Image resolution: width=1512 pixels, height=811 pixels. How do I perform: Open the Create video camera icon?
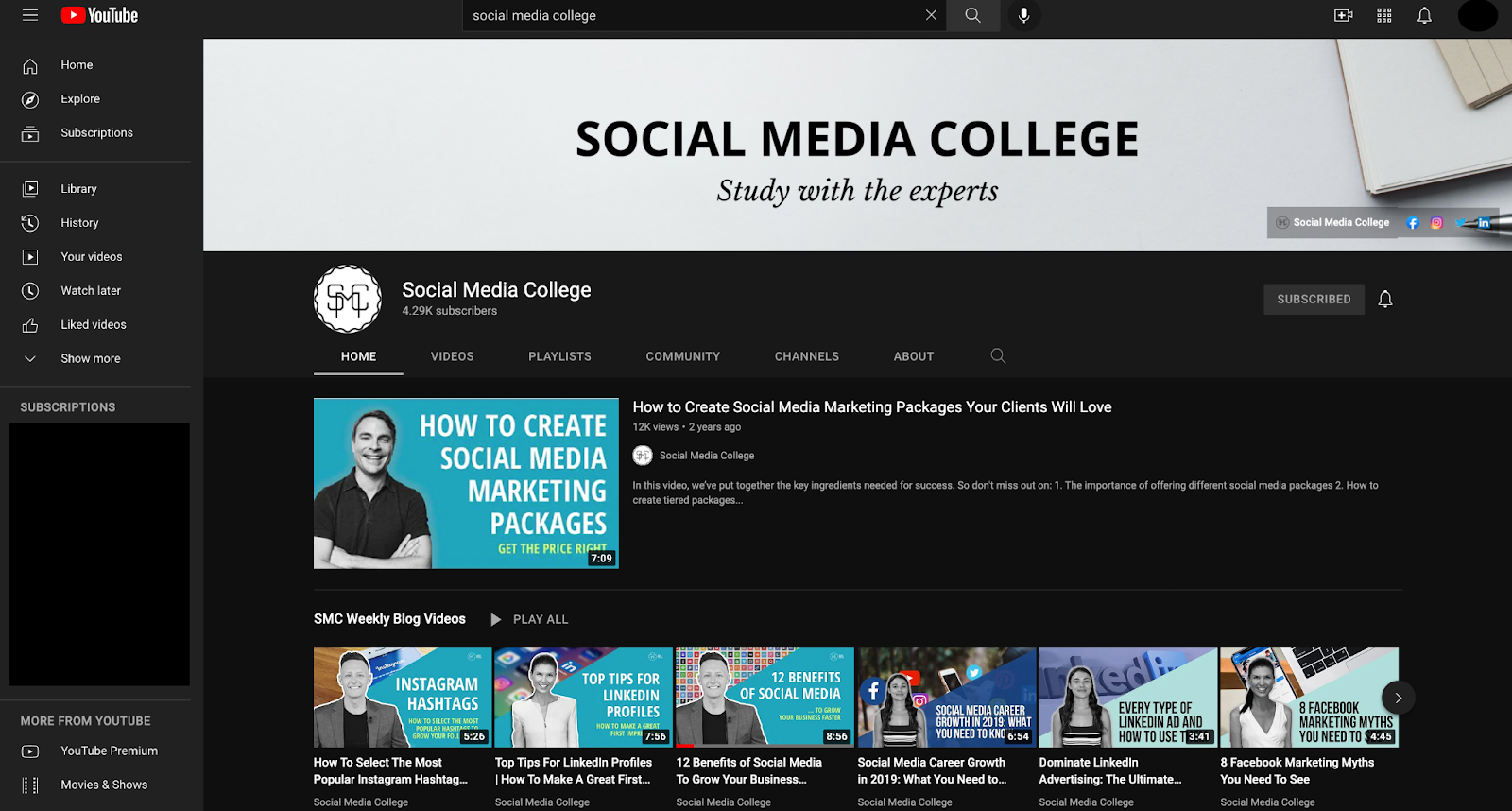[1343, 15]
